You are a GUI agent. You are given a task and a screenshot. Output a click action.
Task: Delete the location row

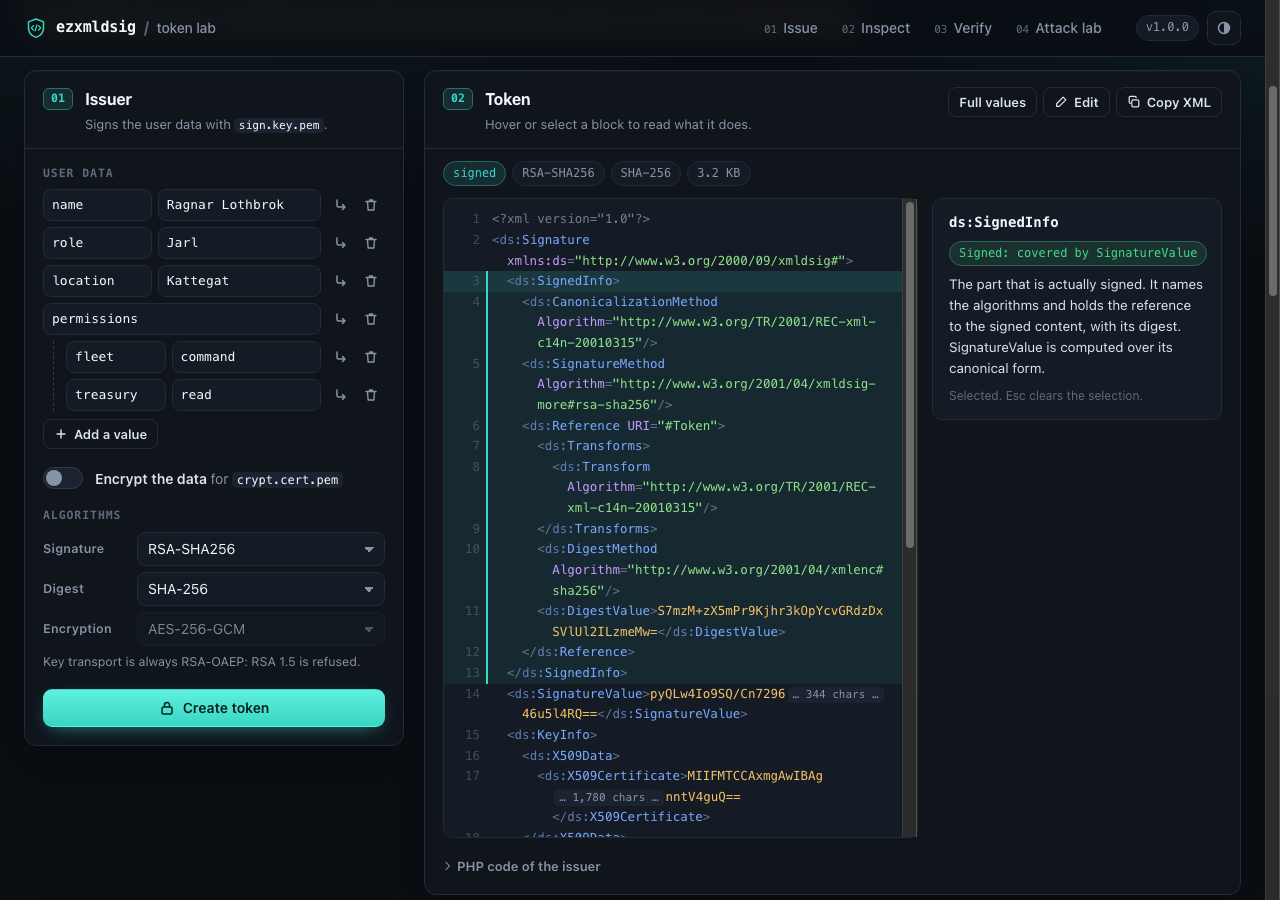371,281
